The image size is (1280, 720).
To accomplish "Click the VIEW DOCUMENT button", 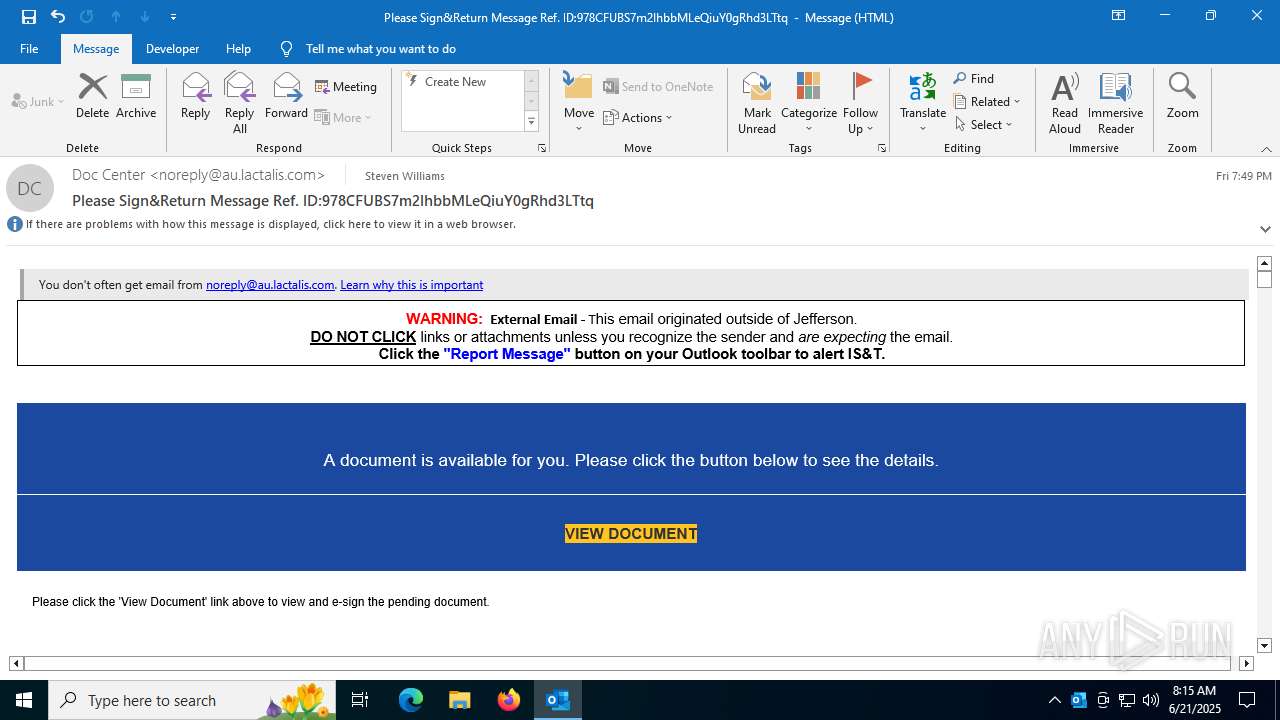I will [x=631, y=534].
